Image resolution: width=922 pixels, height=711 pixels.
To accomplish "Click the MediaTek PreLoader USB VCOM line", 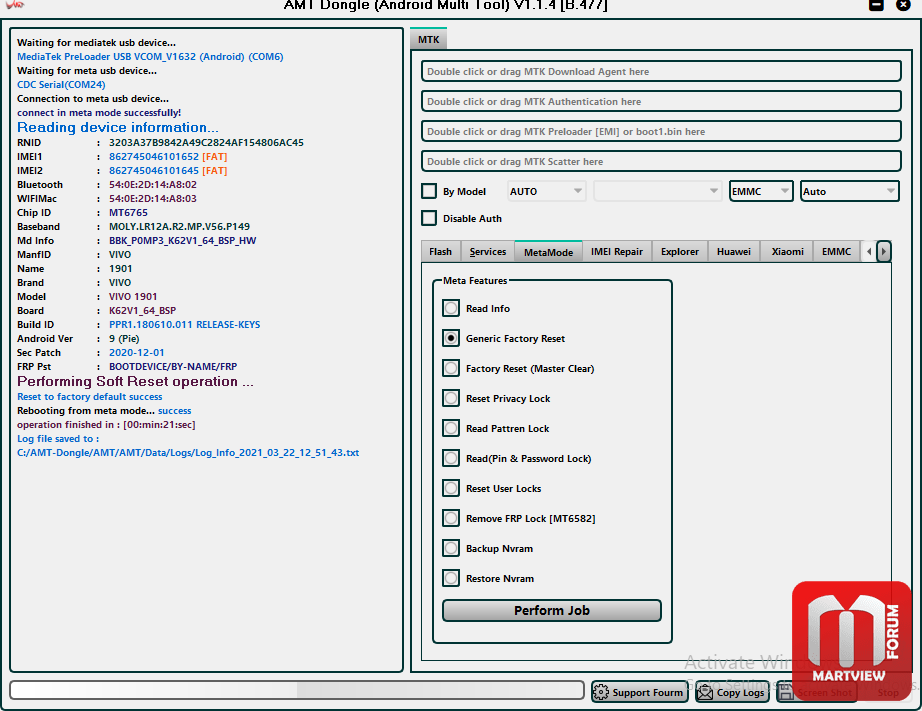I will pos(150,57).
